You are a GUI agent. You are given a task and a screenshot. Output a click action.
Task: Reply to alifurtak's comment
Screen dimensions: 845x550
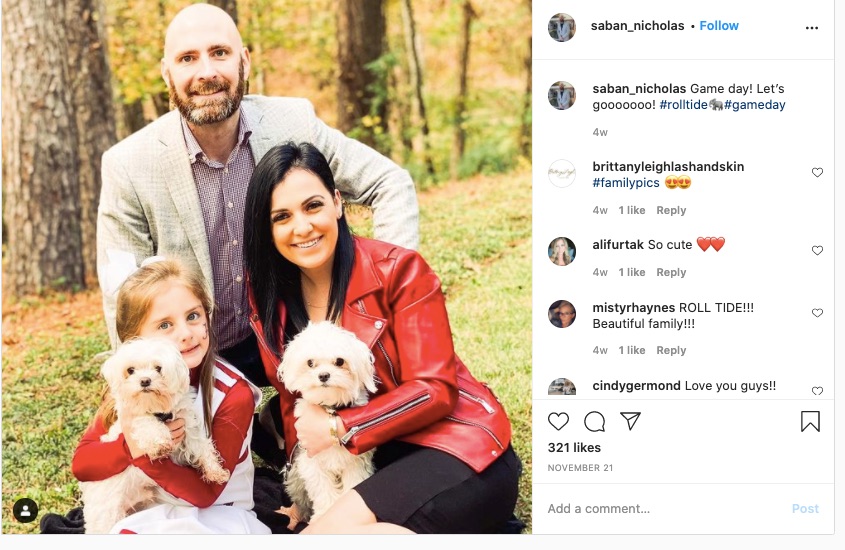coord(671,273)
